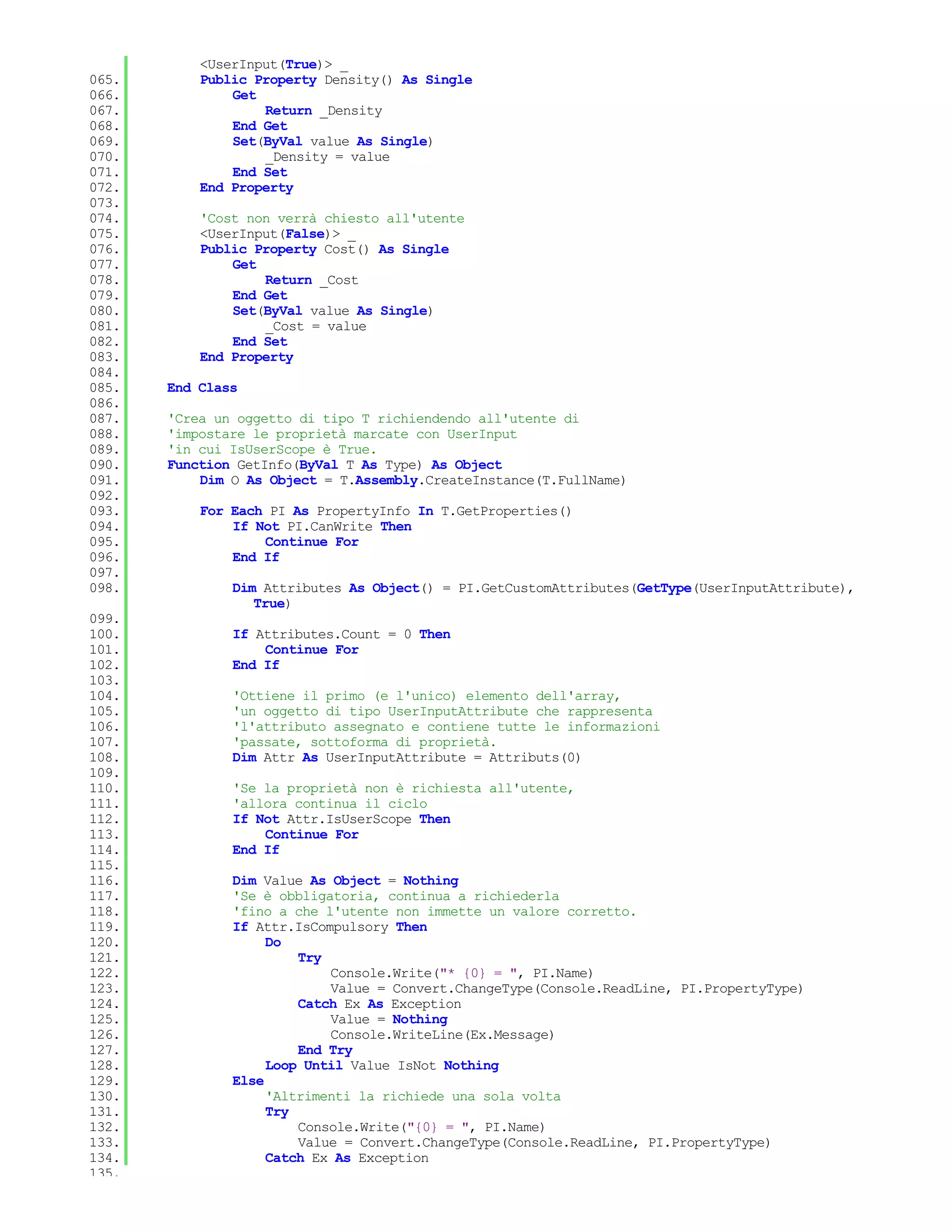The image size is (952, 1232).
Task: Click 'Loop Until Value IsNot Nothing' line
Action: click(382, 1066)
